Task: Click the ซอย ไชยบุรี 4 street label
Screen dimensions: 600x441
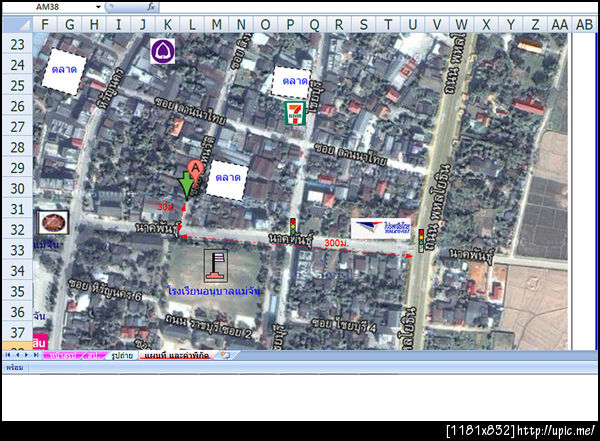Action: (x=344, y=324)
